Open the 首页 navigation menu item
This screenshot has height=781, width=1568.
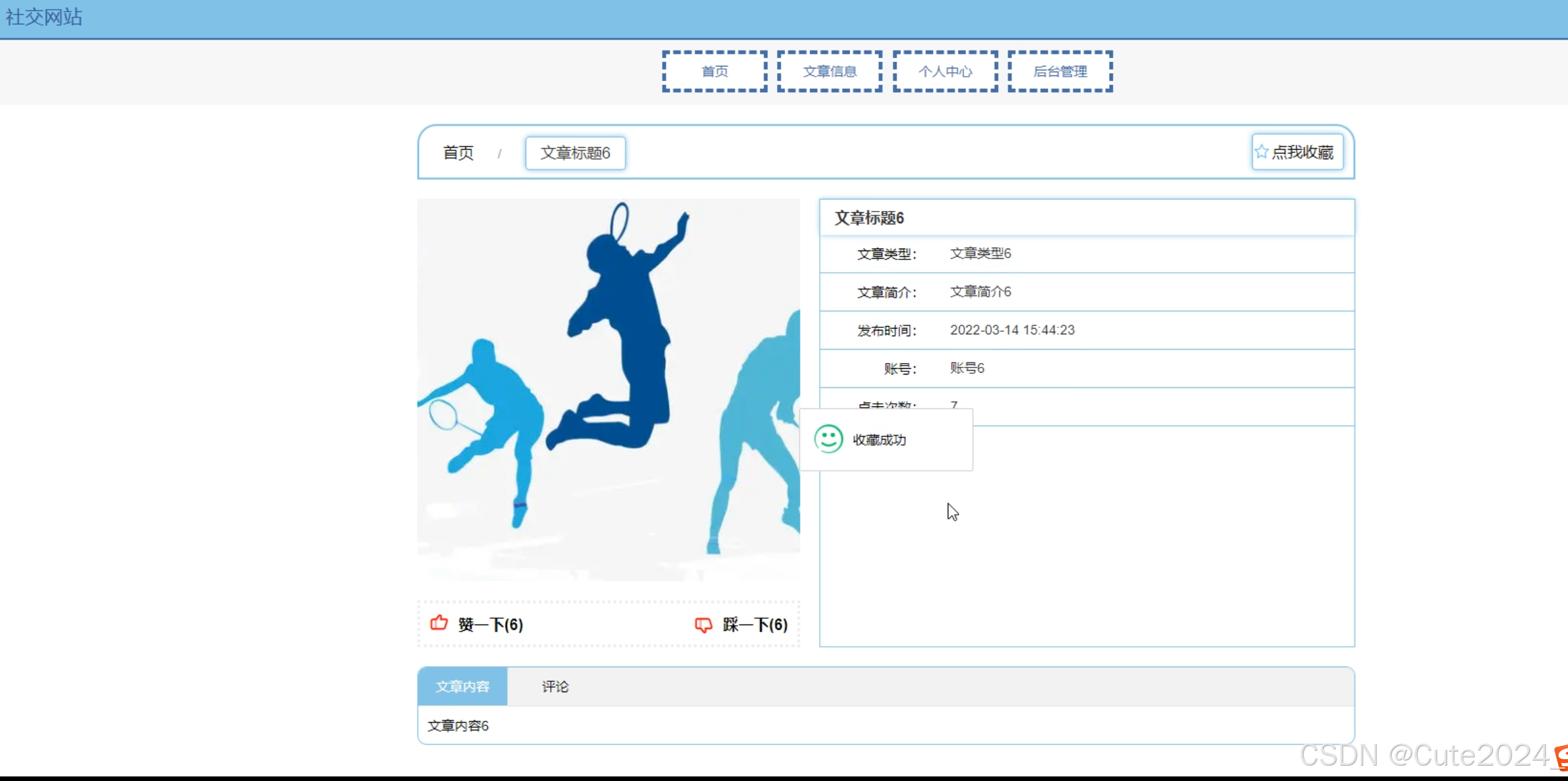714,72
